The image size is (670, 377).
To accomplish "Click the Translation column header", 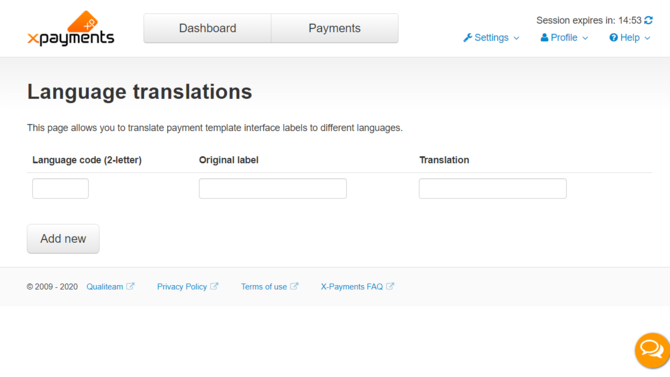I will pyautogui.click(x=444, y=160).
